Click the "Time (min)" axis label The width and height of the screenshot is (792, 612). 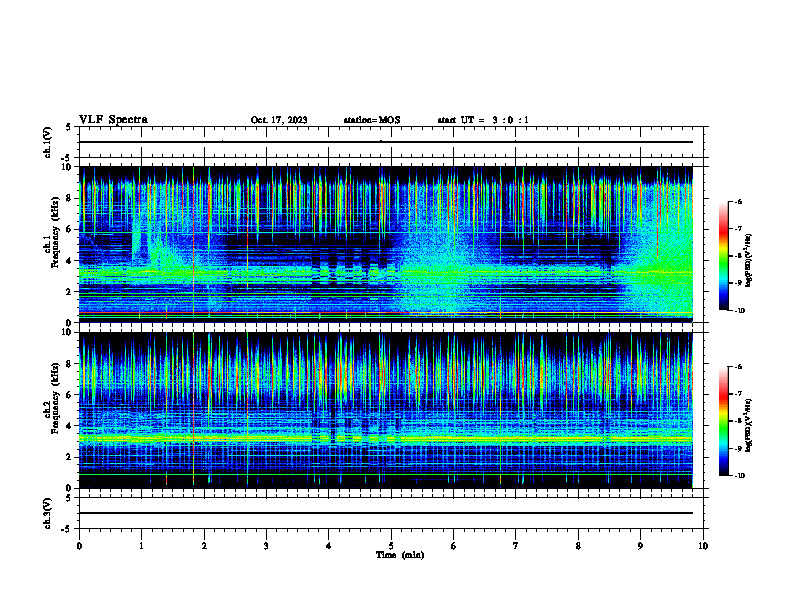pos(400,555)
